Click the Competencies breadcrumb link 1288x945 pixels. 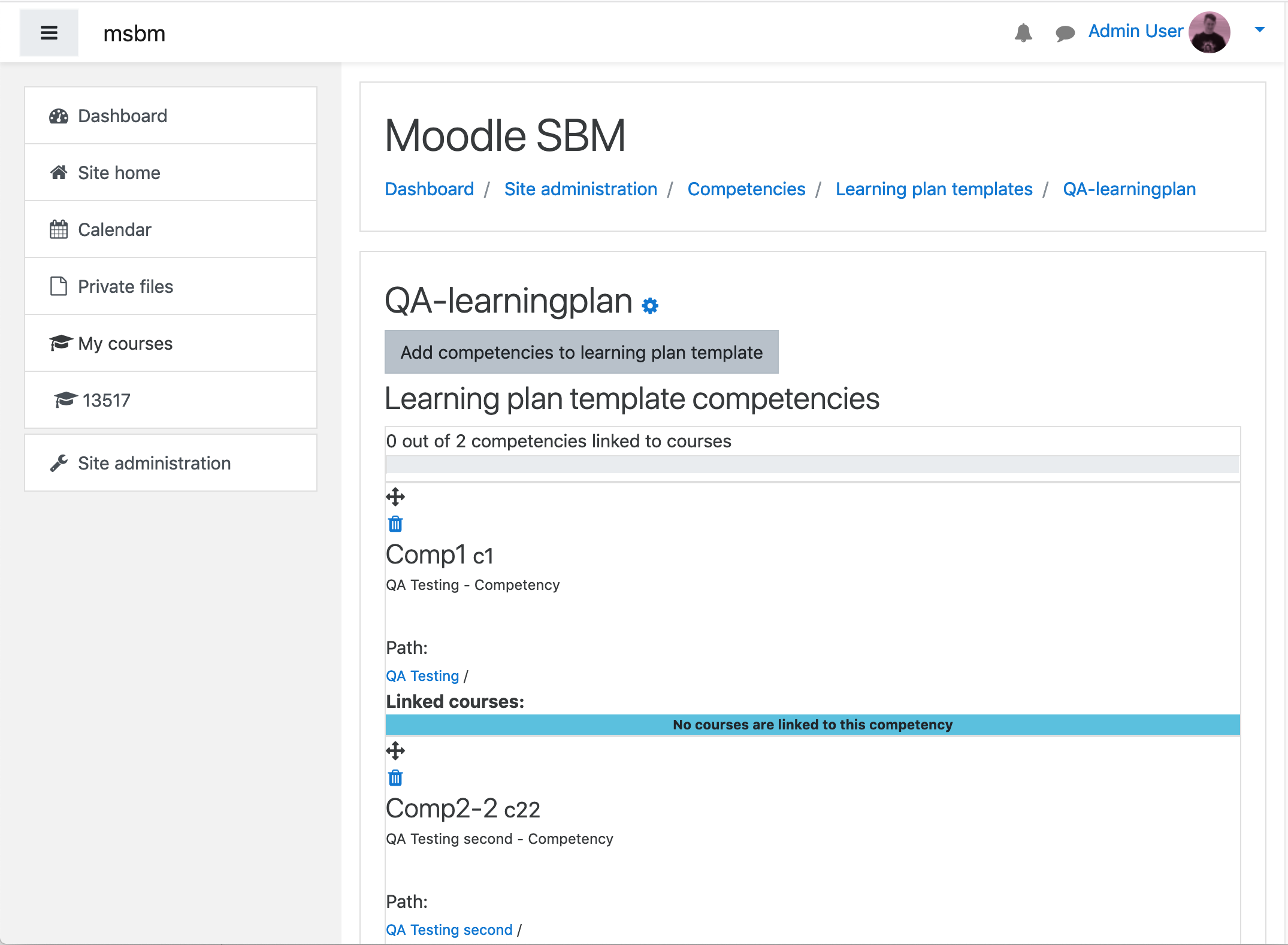click(x=746, y=189)
